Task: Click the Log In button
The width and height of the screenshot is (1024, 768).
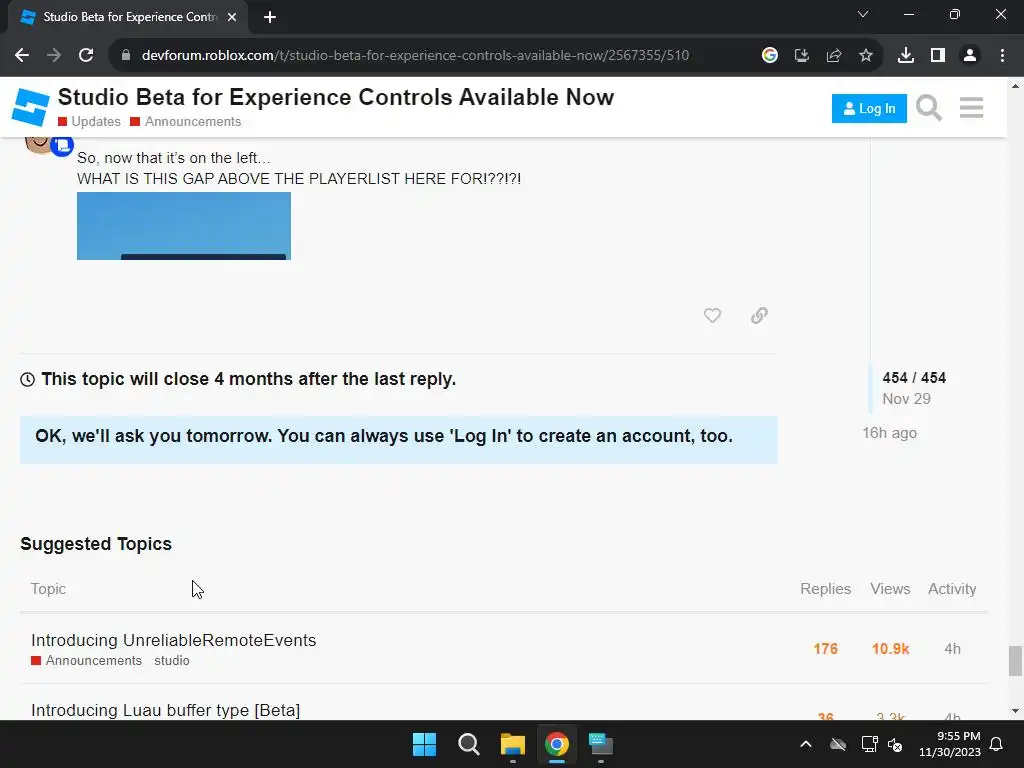Action: point(869,108)
